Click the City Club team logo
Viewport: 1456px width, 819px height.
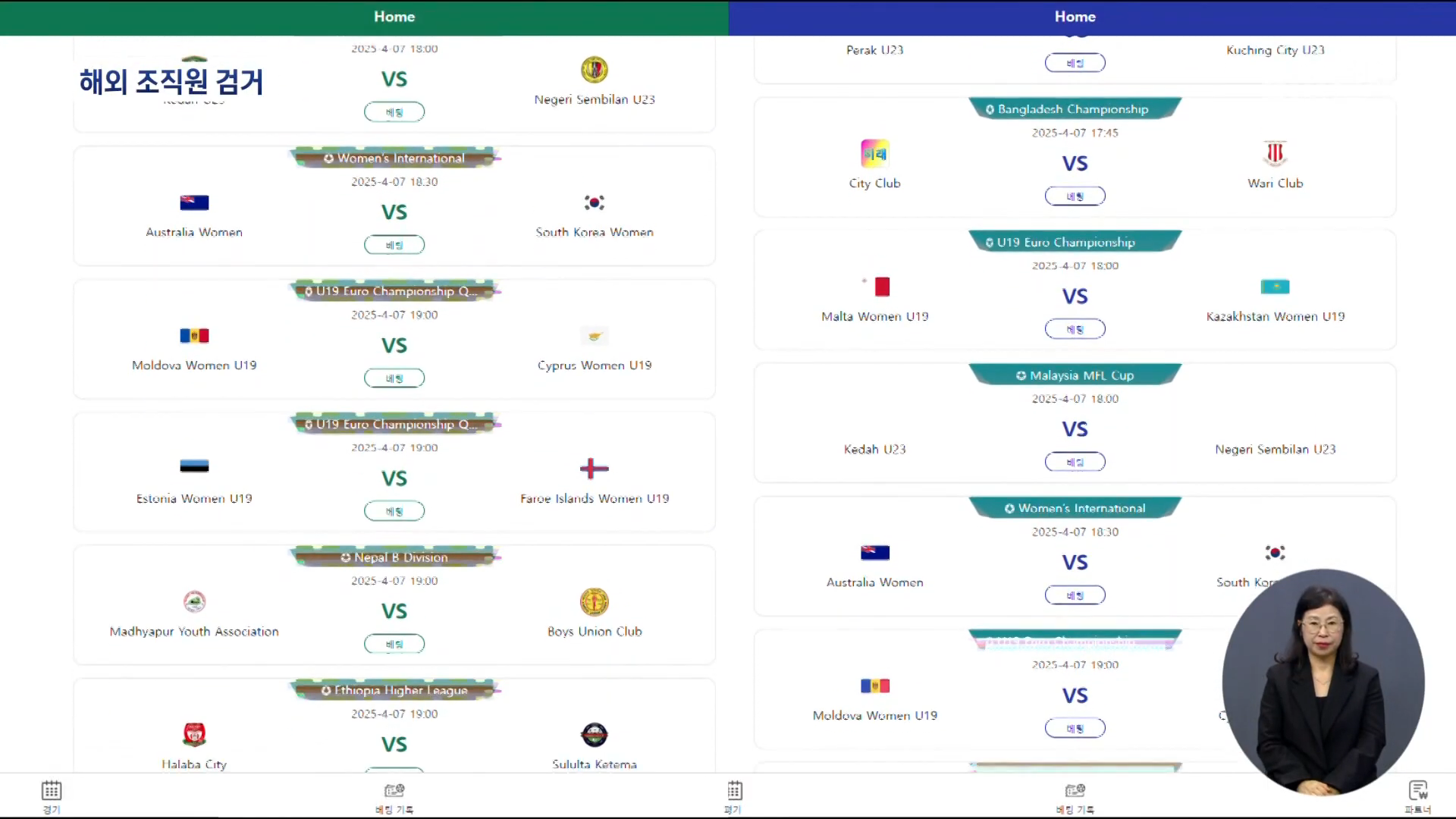click(x=874, y=154)
